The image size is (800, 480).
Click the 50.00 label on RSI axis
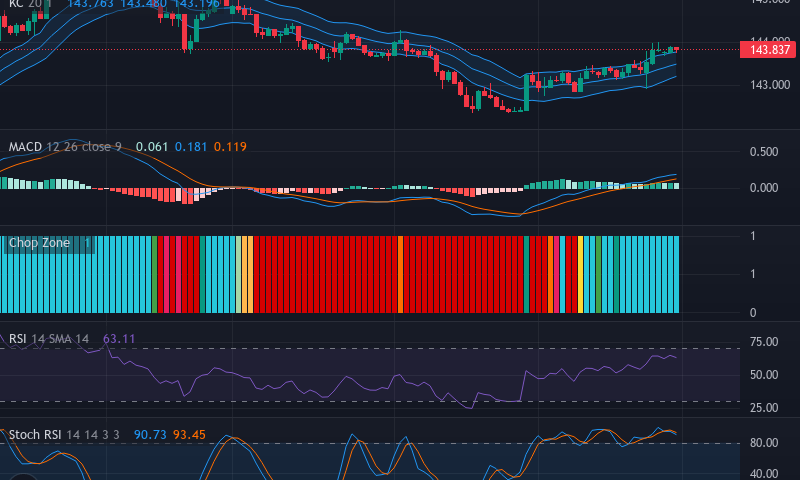(764, 375)
